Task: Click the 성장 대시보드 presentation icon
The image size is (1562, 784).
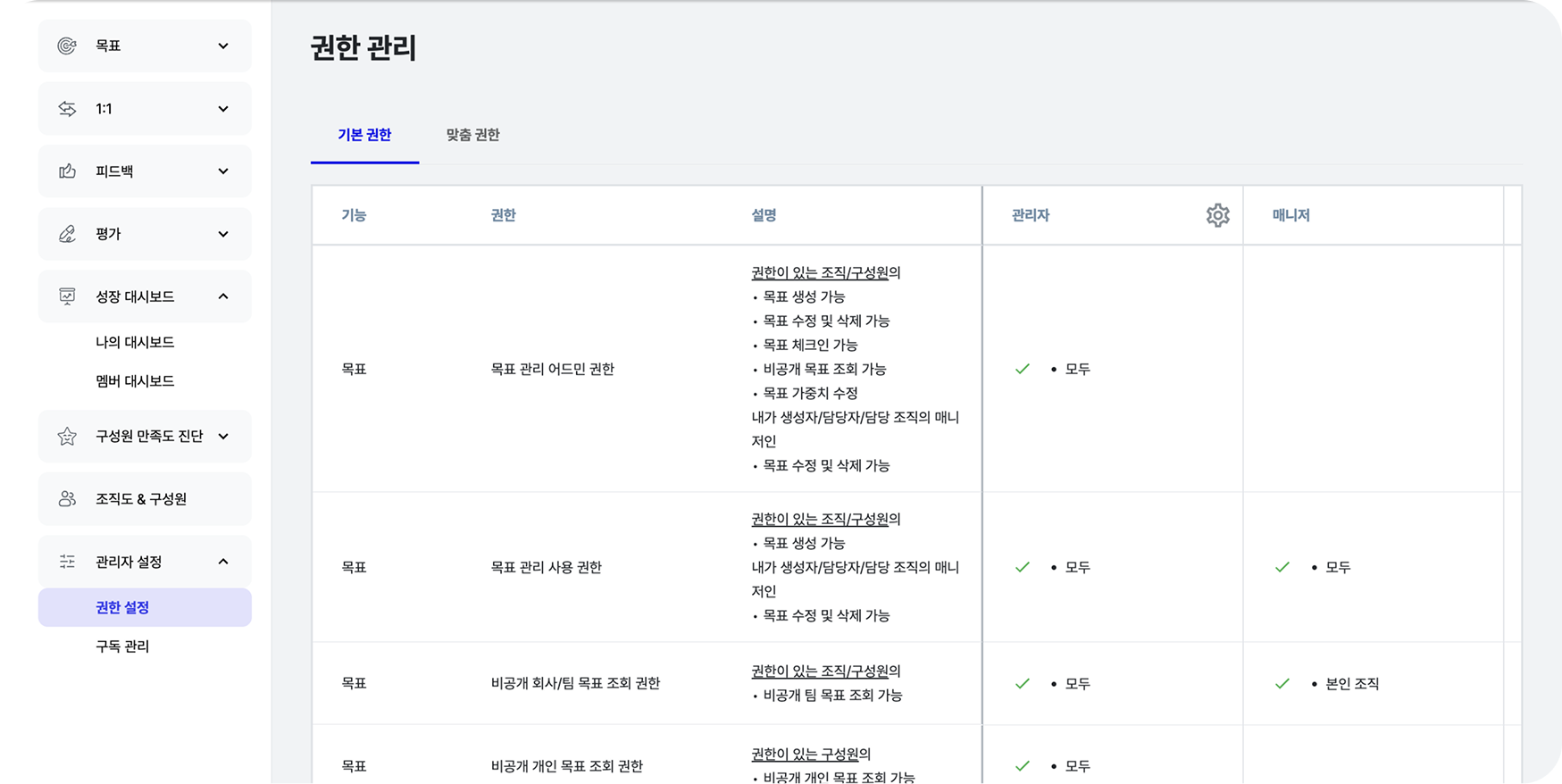Action: (x=67, y=296)
